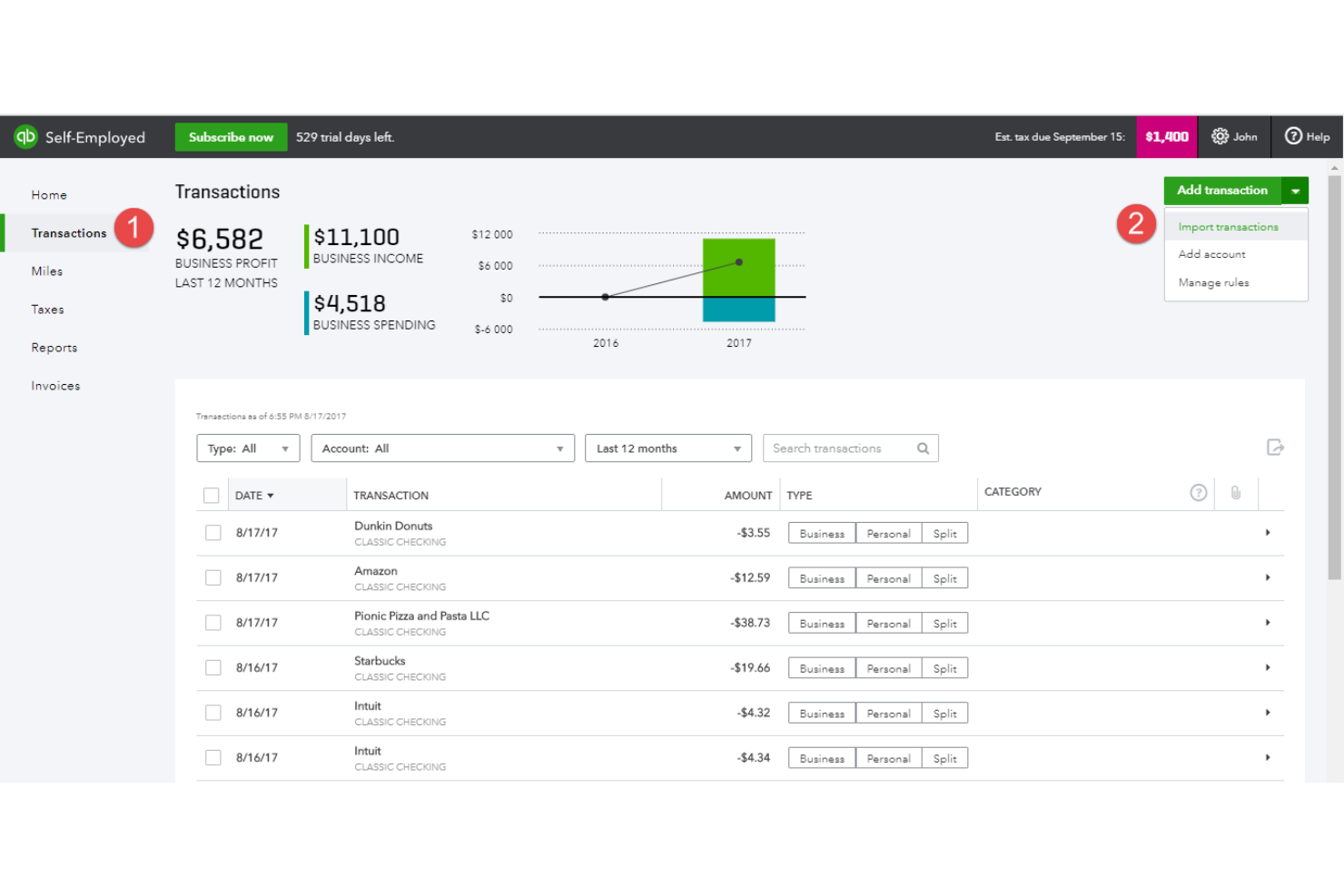The width and height of the screenshot is (1344, 896).
Task: Click Help in the top bar
Action: tap(1308, 137)
